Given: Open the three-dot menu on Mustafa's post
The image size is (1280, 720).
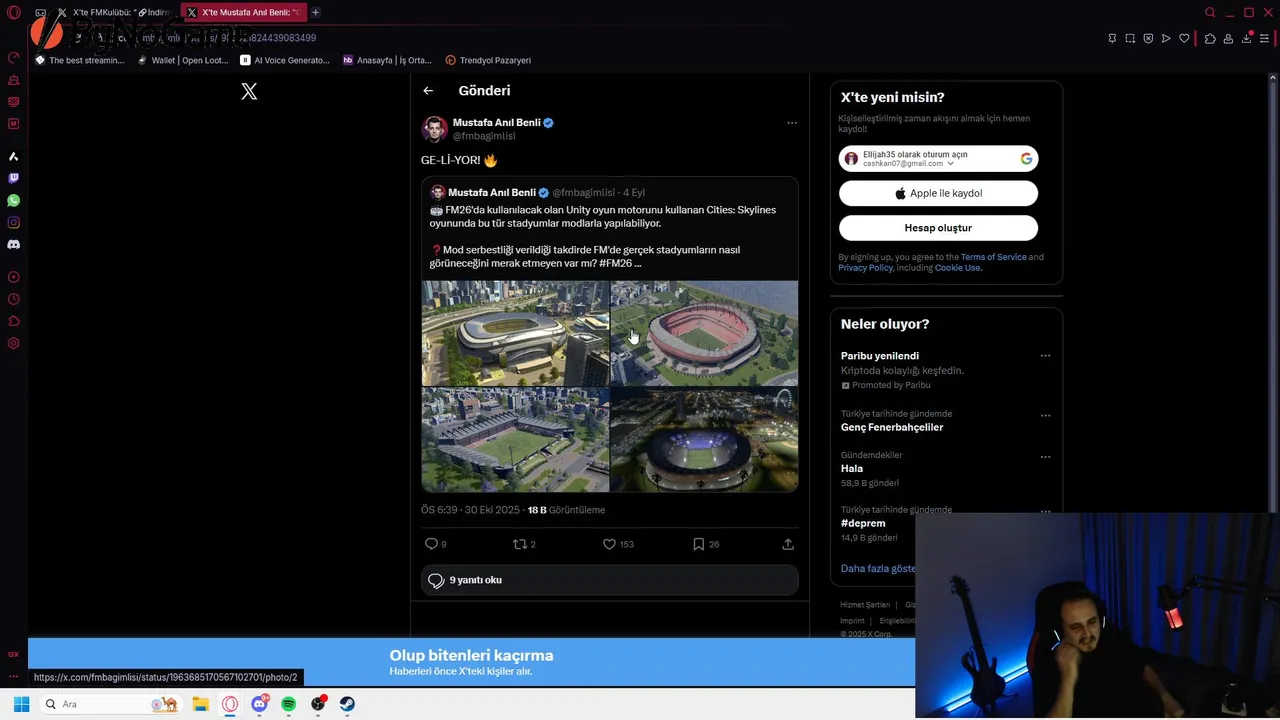Looking at the screenshot, I should pos(792,123).
